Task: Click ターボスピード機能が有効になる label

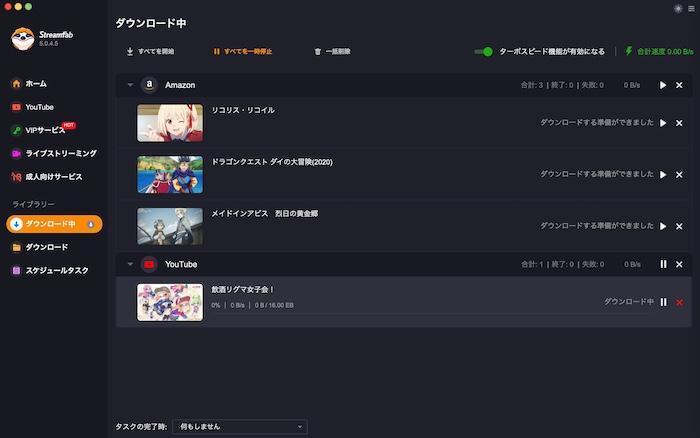Action: point(552,52)
